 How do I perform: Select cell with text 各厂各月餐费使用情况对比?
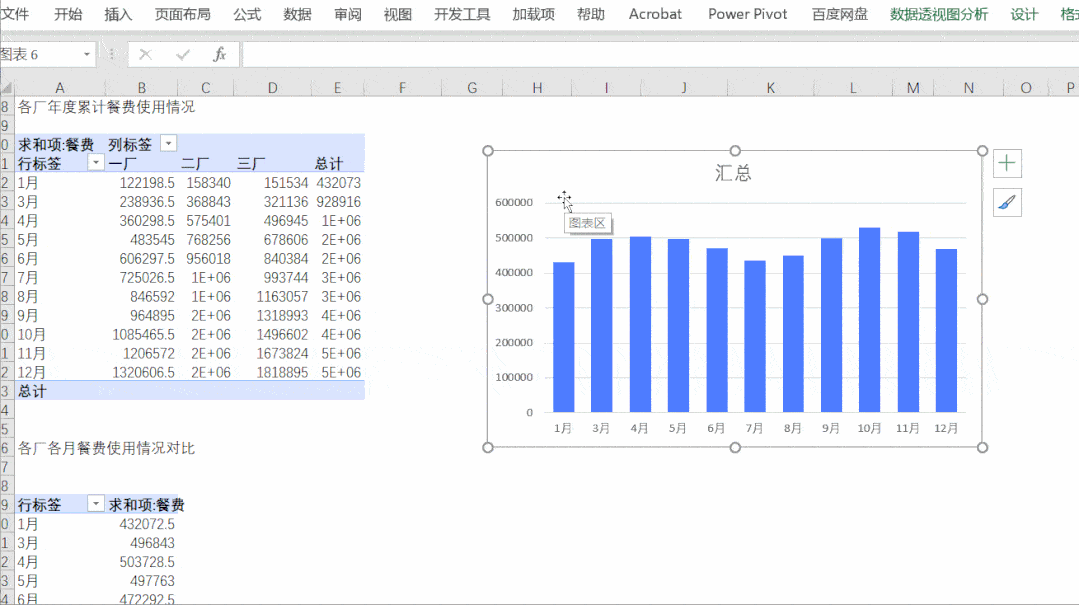(106, 448)
